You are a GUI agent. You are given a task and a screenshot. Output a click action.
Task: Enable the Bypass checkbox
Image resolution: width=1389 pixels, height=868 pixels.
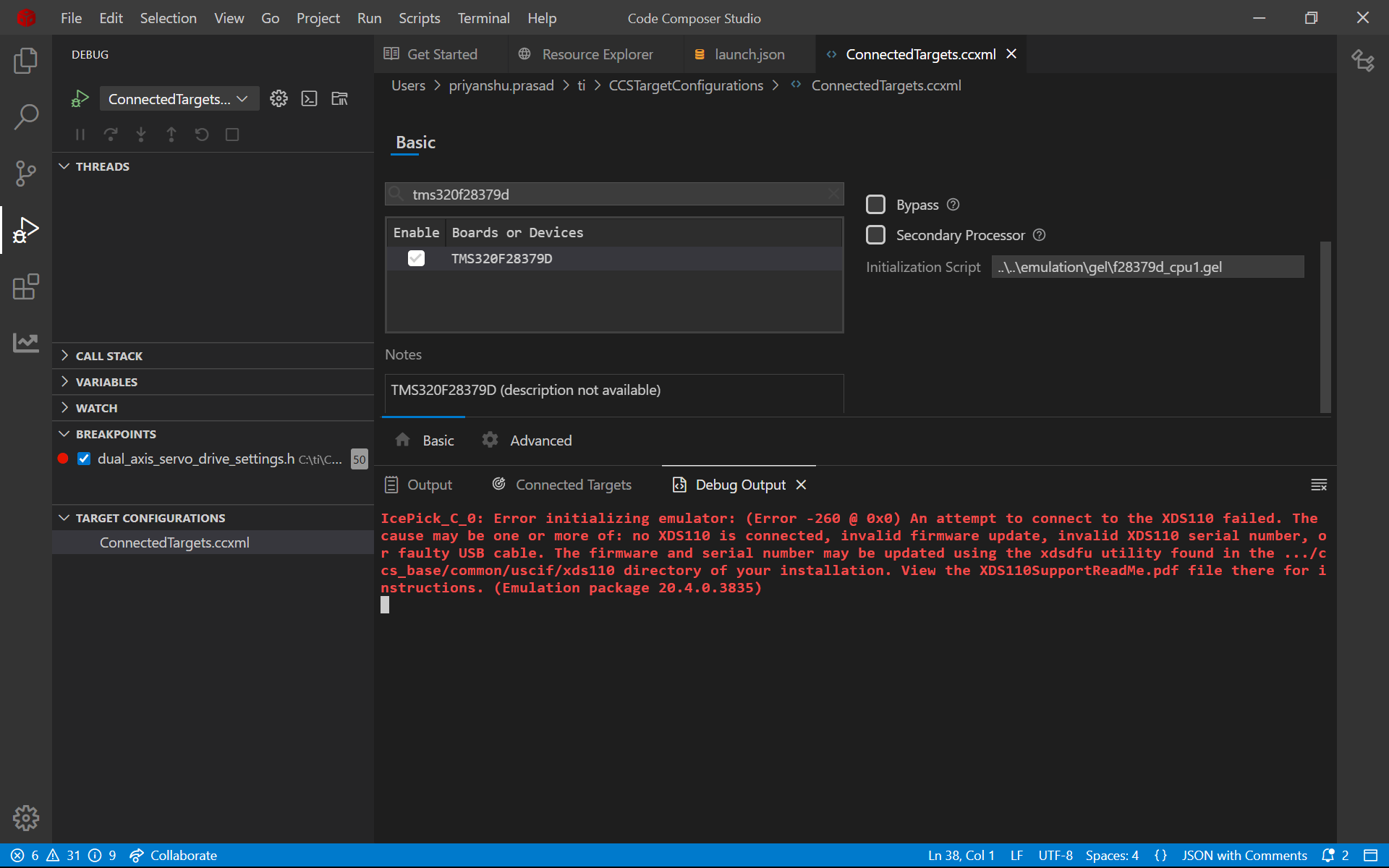(876, 205)
